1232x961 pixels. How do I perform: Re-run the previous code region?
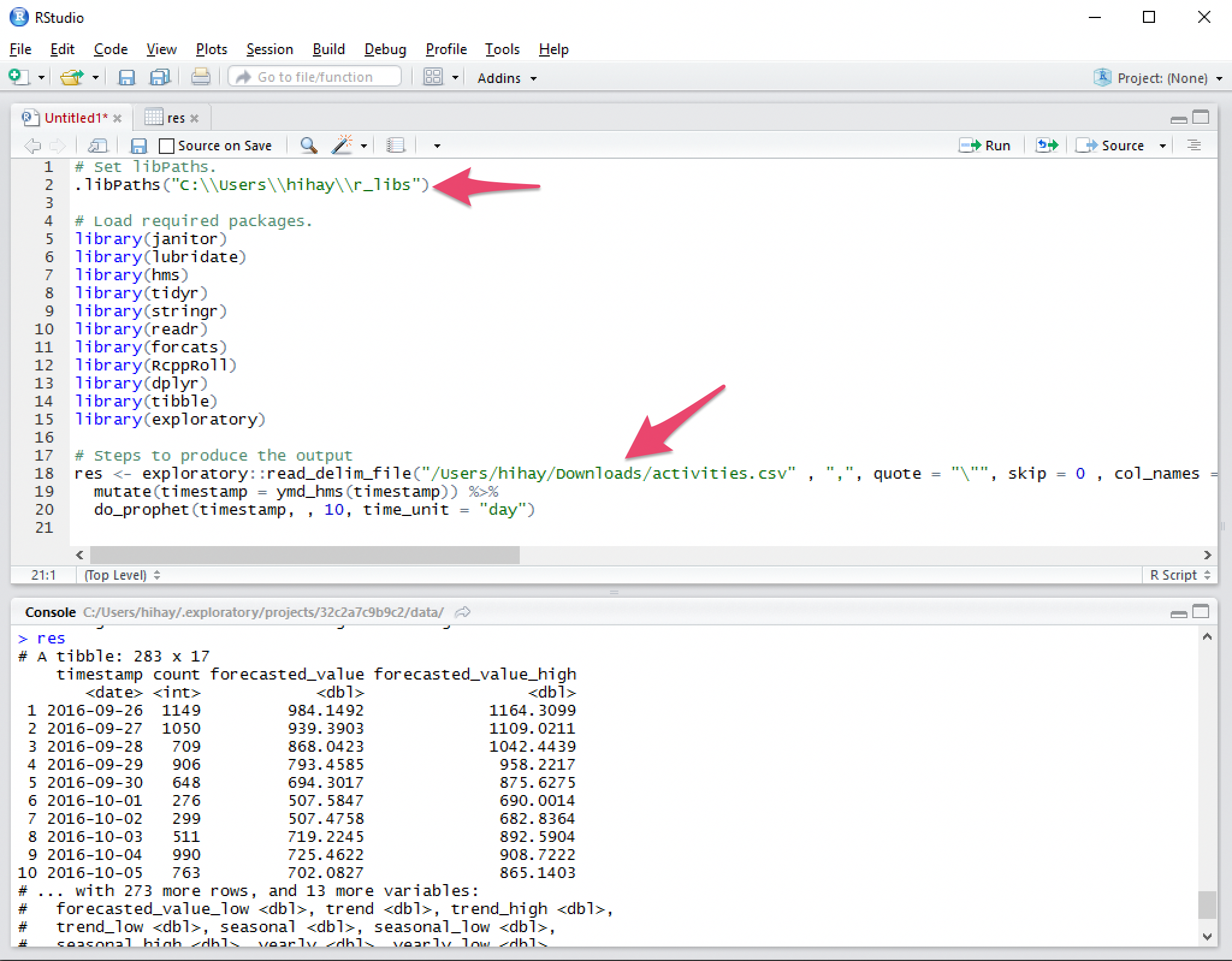(x=1047, y=146)
